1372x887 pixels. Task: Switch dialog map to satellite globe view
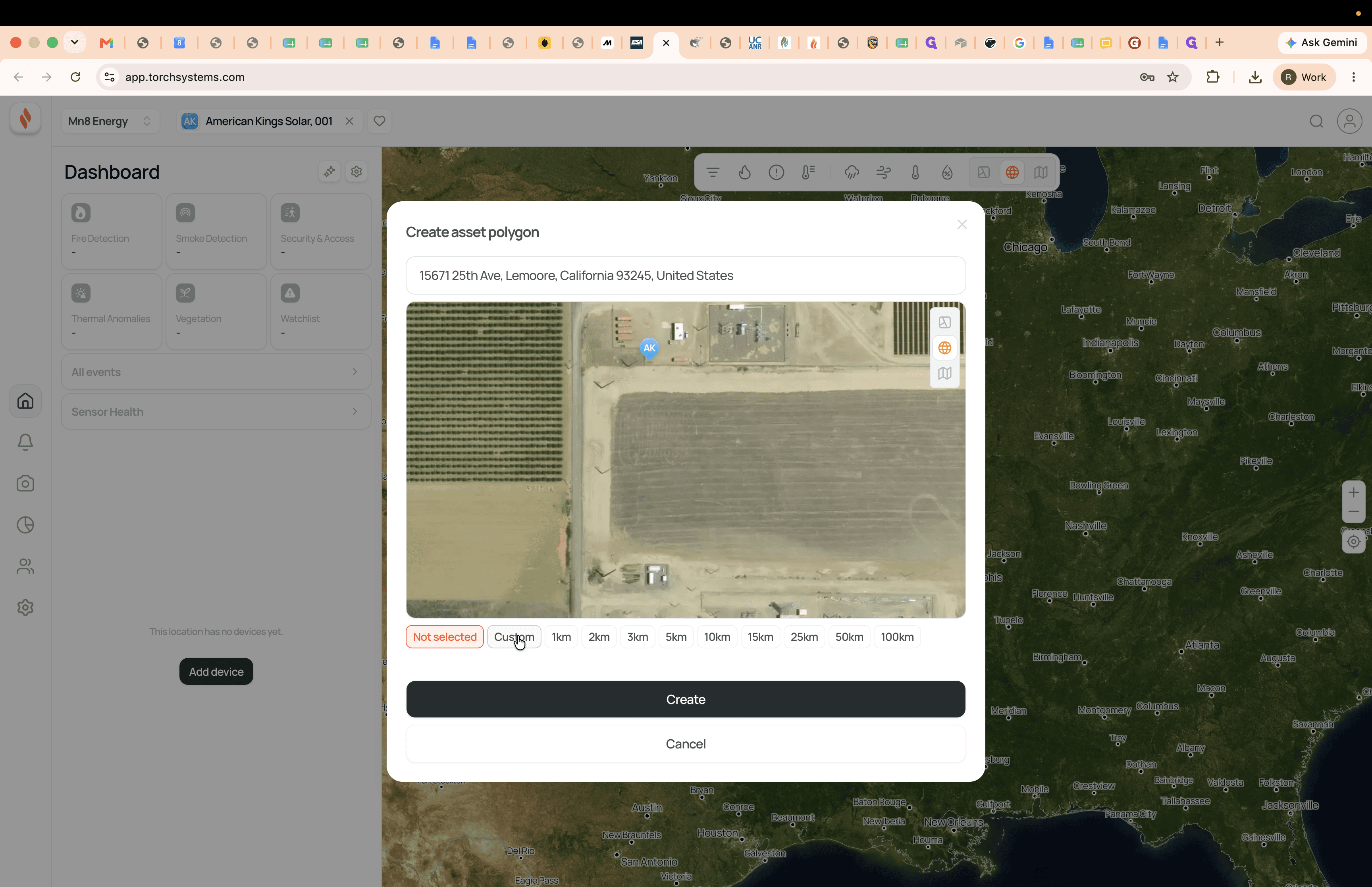point(944,348)
